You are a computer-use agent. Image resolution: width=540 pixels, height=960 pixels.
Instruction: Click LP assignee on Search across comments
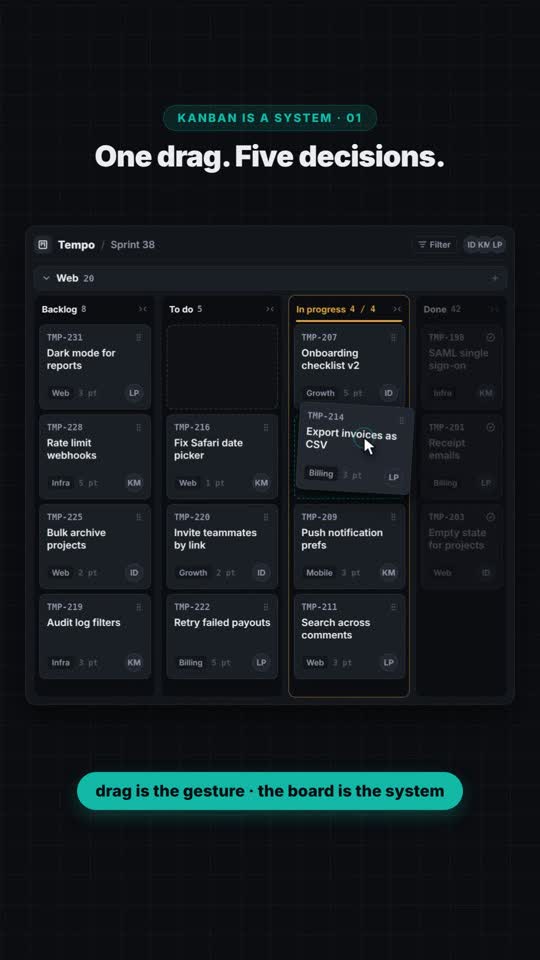[x=389, y=662]
